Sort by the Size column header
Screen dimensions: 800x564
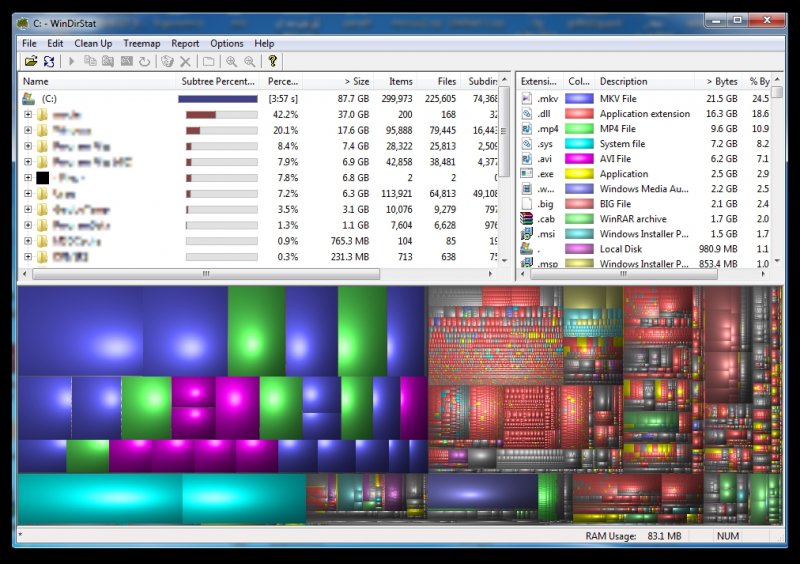tap(339, 81)
